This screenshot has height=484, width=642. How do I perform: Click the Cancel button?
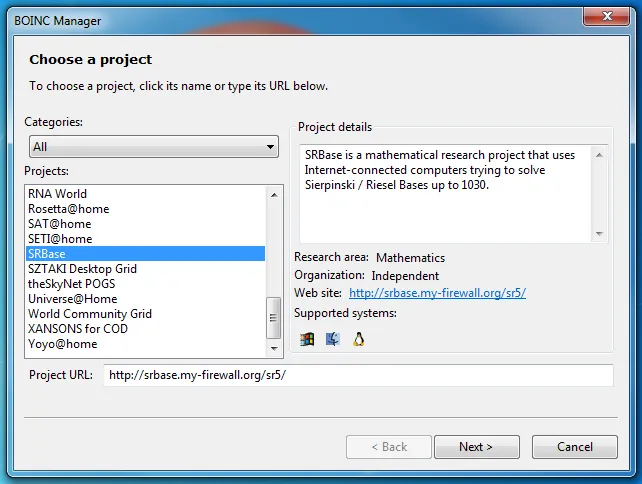tap(574, 447)
